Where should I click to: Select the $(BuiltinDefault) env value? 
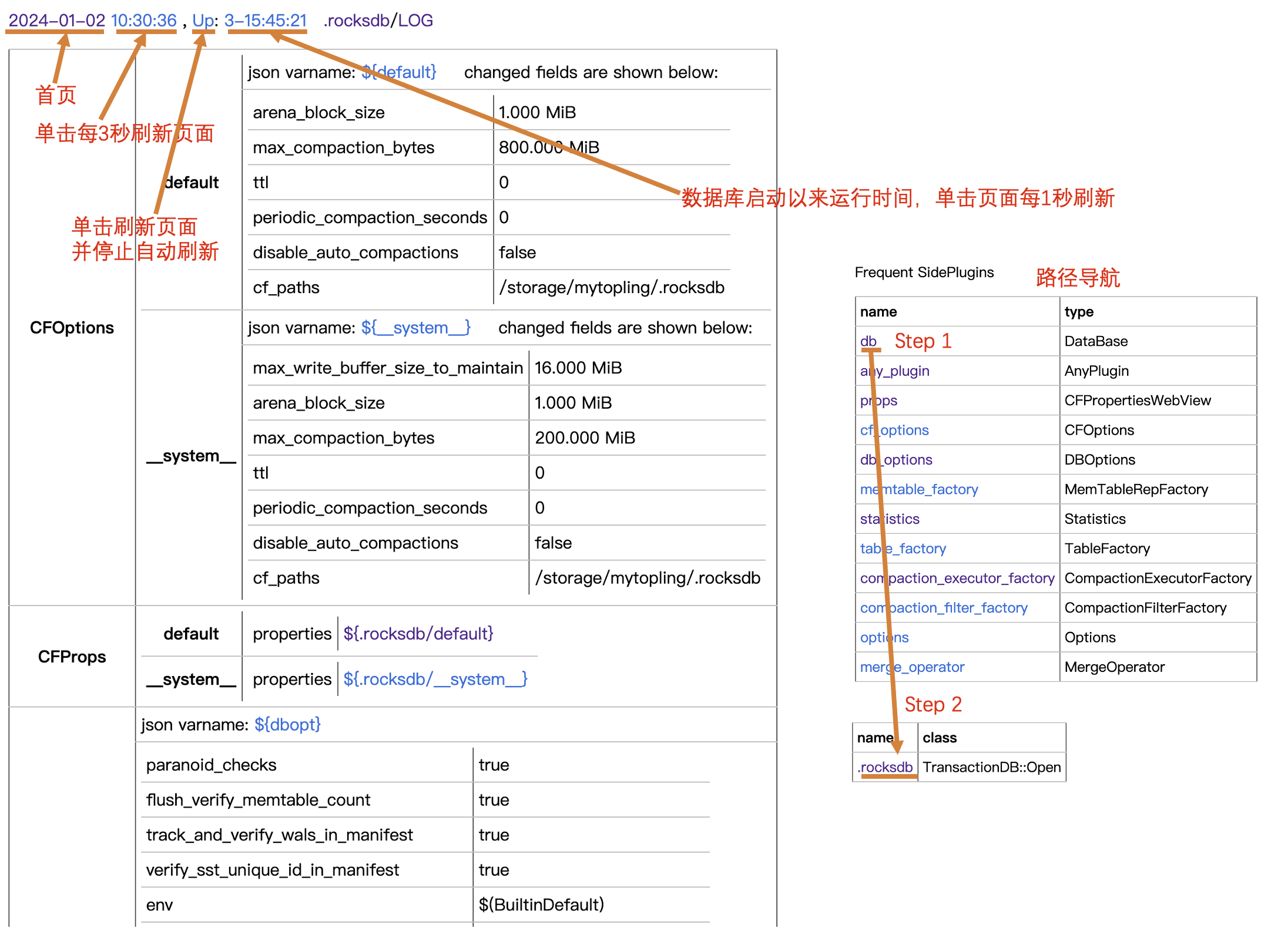tap(541, 905)
